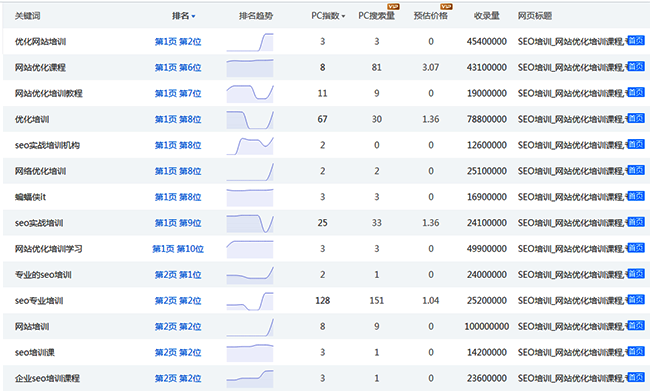Image resolution: width=650 pixels, height=391 pixels.
Task: Click the 首页 badge in the 网站优化培训教程 row
Action: tap(635, 92)
